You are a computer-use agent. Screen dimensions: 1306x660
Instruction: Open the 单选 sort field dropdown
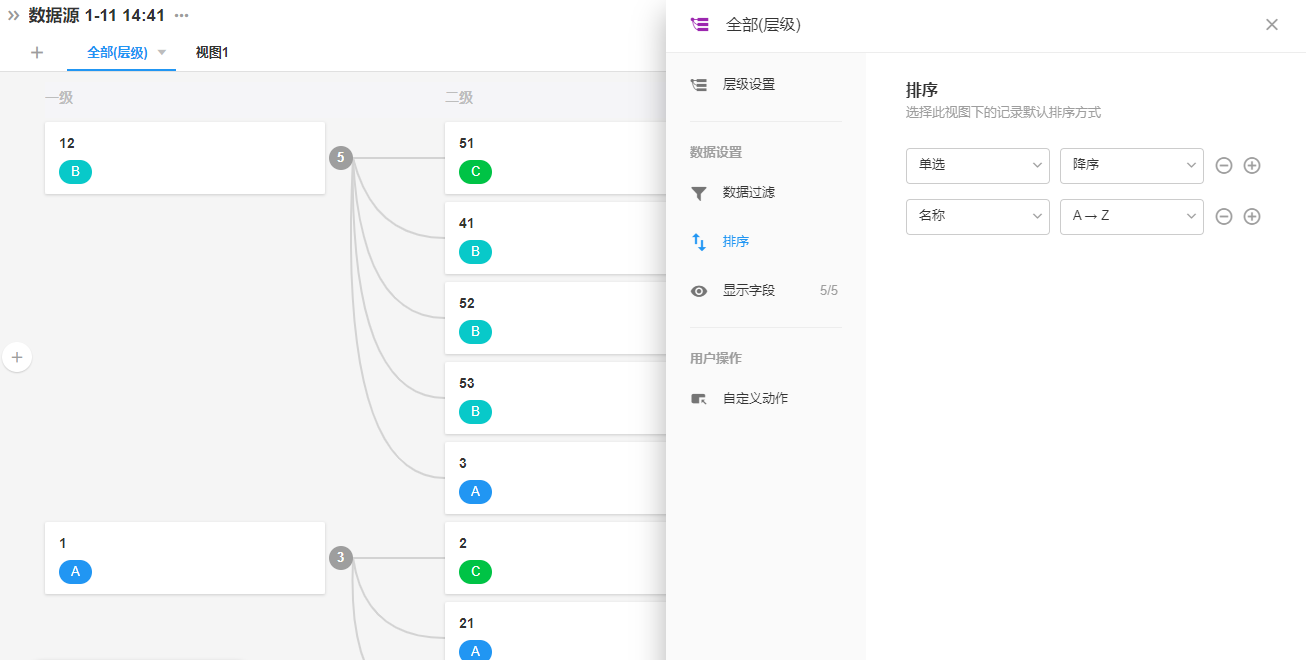click(x=977, y=165)
